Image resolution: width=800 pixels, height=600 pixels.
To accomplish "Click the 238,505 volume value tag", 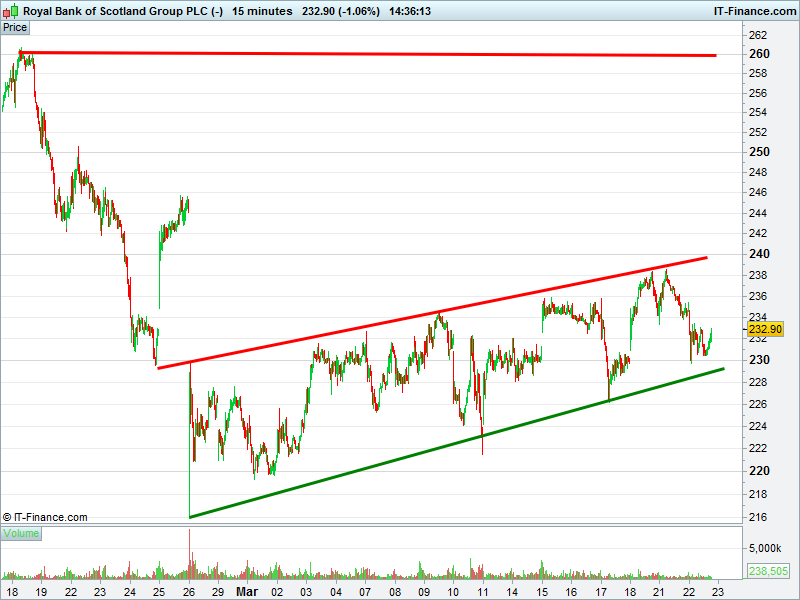I will click(x=768, y=571).
